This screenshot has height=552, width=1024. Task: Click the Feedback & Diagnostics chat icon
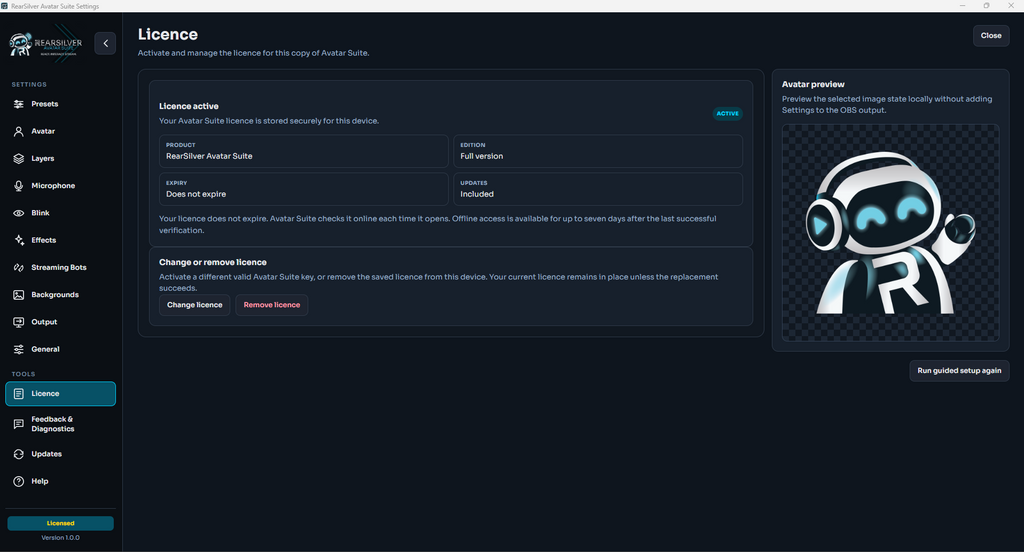coord(19,424)
